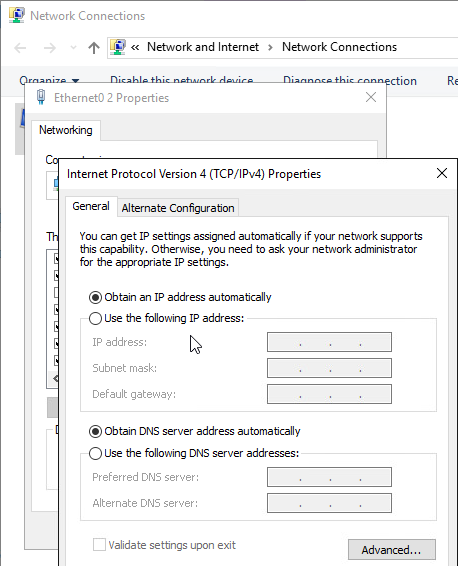Viewport: 458px width, 566px height.
Task: Select Use the following IP address
Action: tap(167, 318)
